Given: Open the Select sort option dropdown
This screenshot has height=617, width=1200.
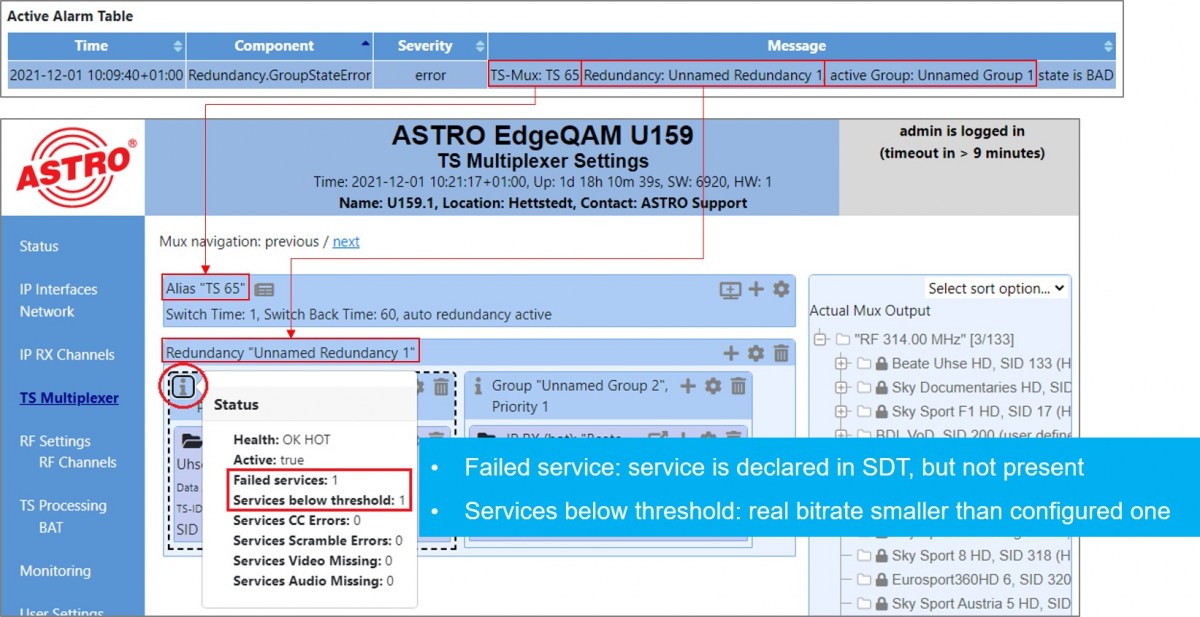Looking at the screenshot, I should 995,288.
